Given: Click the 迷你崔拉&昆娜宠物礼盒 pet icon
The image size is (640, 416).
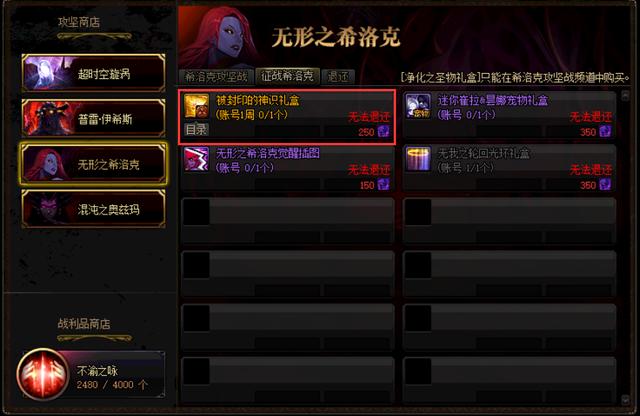Looking at the screenshot, I should [x=418, y=106].
